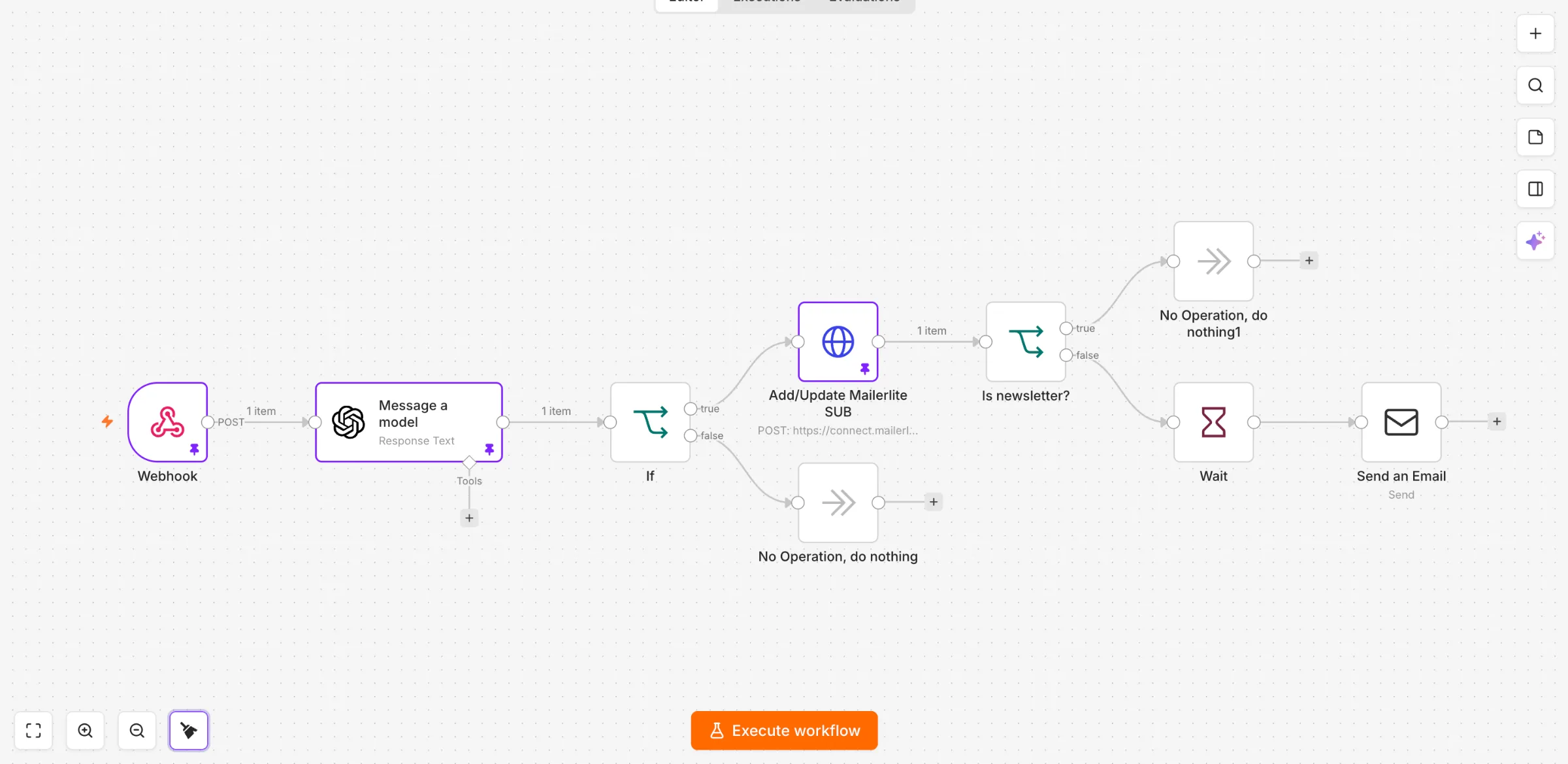Screen dimensions: 1568x764
Task: Click the "Response Text" subtitle
Action: pos(416,441)
